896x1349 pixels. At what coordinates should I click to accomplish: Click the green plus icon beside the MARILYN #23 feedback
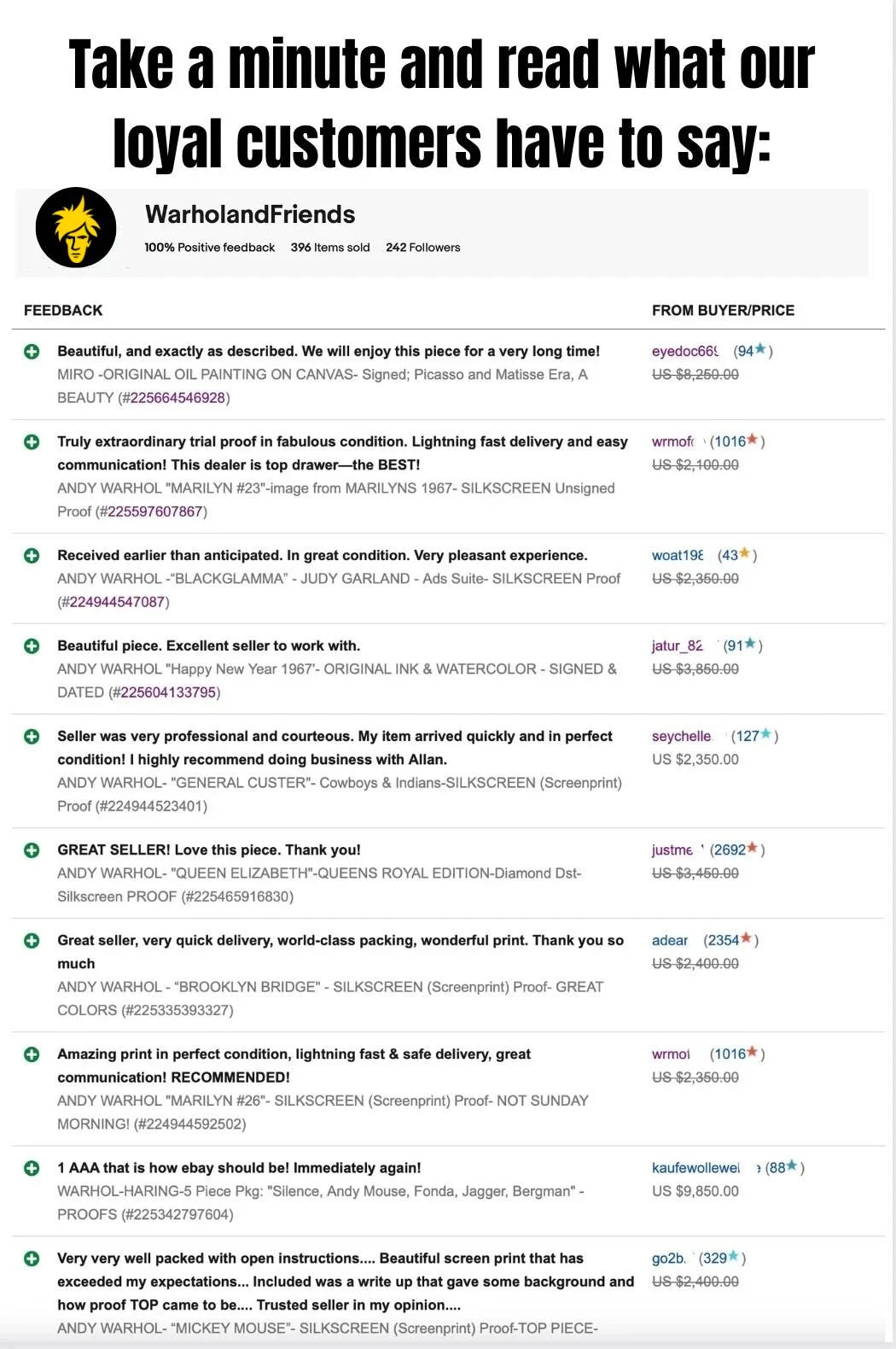(x=32, y=441)
